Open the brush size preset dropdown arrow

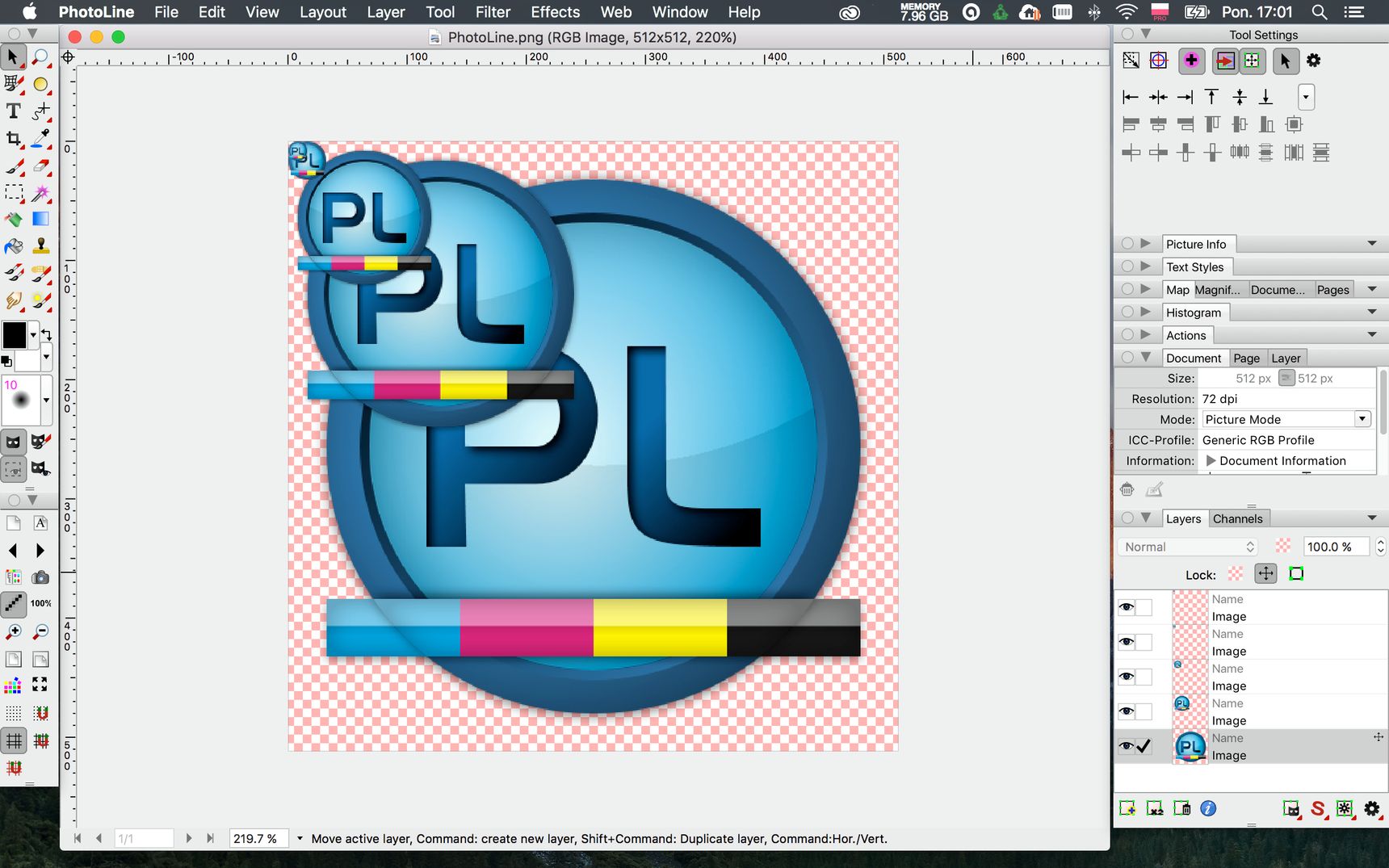(x=47, y=400)
